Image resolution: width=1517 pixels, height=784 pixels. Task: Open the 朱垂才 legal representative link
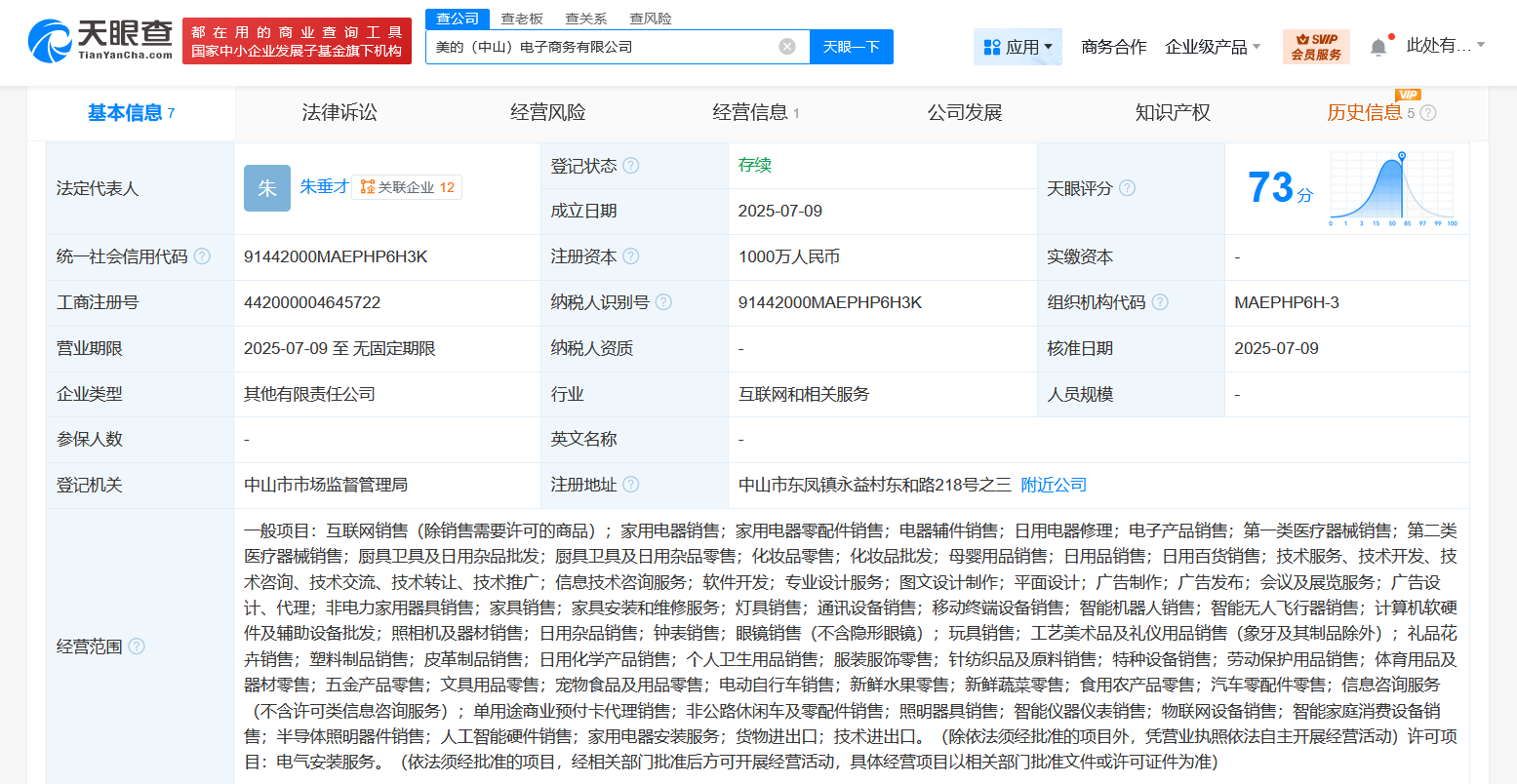pyautogui.click(x=324, y=186)
